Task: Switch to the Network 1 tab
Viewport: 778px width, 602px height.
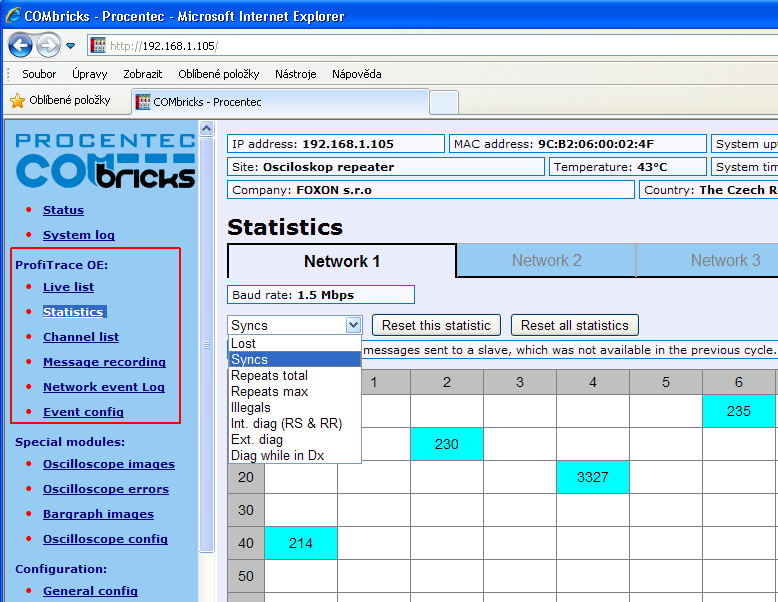Action: tap(342, 261)
